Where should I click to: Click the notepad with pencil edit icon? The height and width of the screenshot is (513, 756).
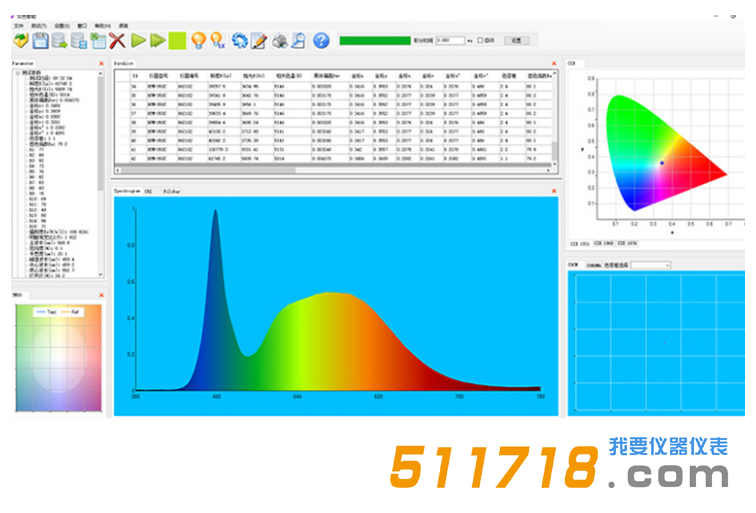coord(259,41)
